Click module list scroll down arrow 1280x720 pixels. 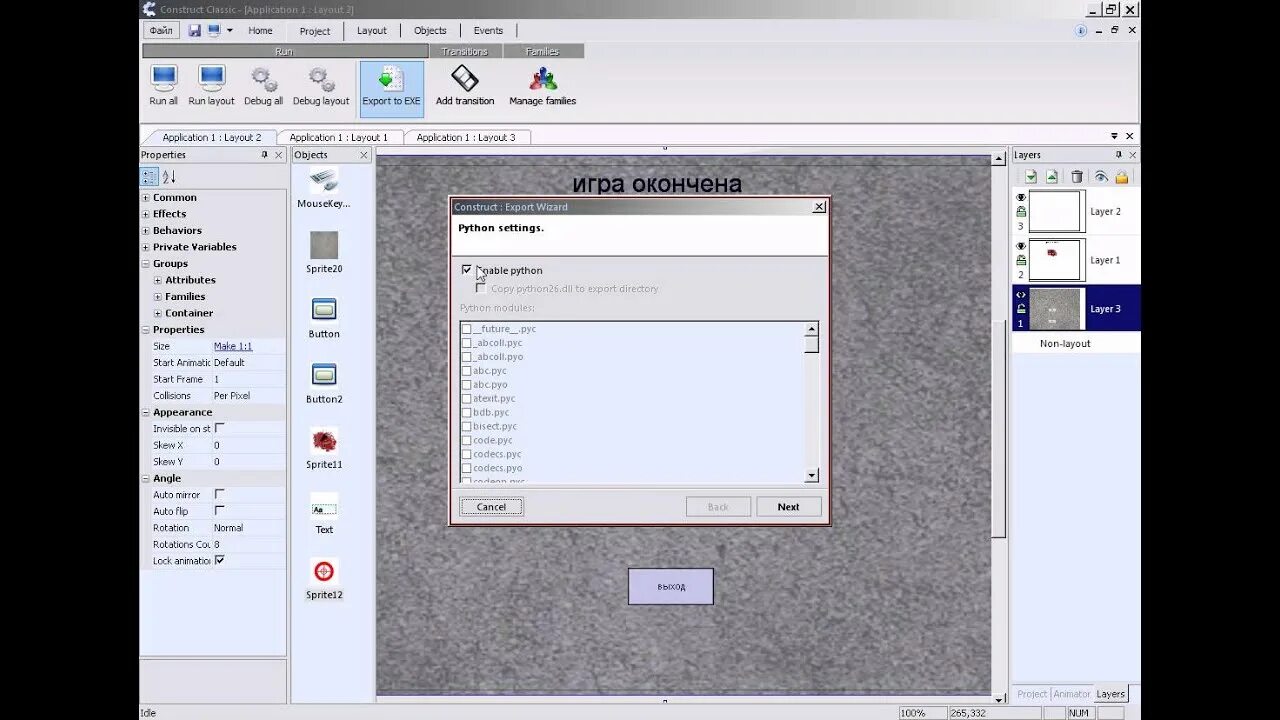(812, 476)
